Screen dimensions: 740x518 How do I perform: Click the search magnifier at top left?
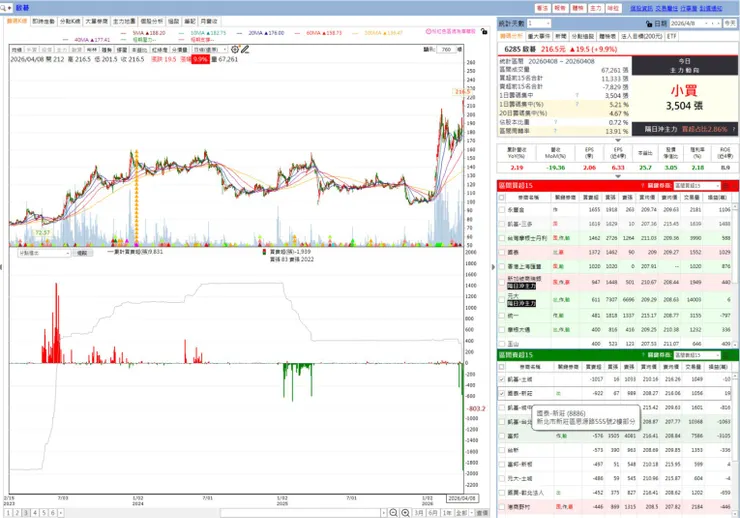(3, 8)
